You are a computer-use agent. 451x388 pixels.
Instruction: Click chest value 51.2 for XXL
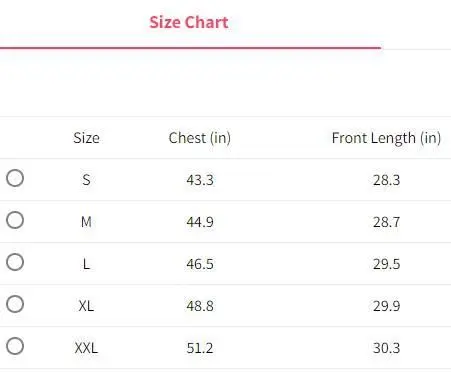pyautogui.click(x=200, y=348)
